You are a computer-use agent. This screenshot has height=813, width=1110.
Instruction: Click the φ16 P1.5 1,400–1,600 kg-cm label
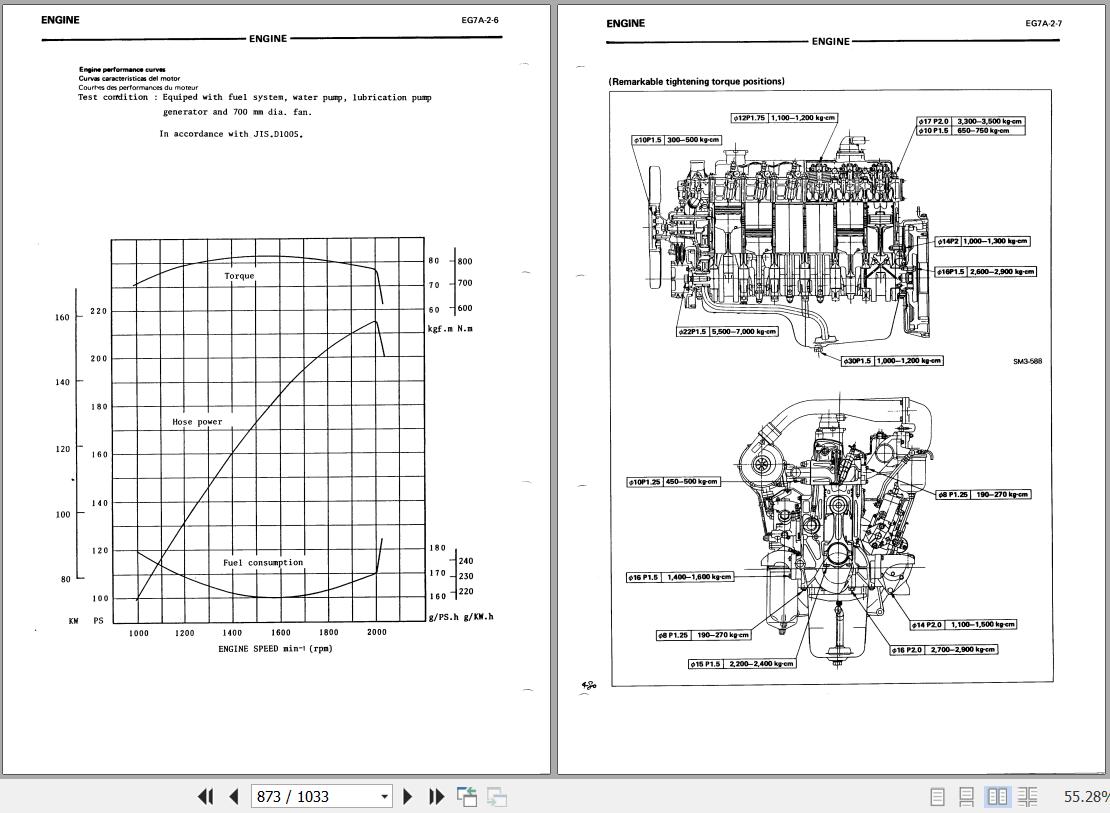(x=680, y=578)
